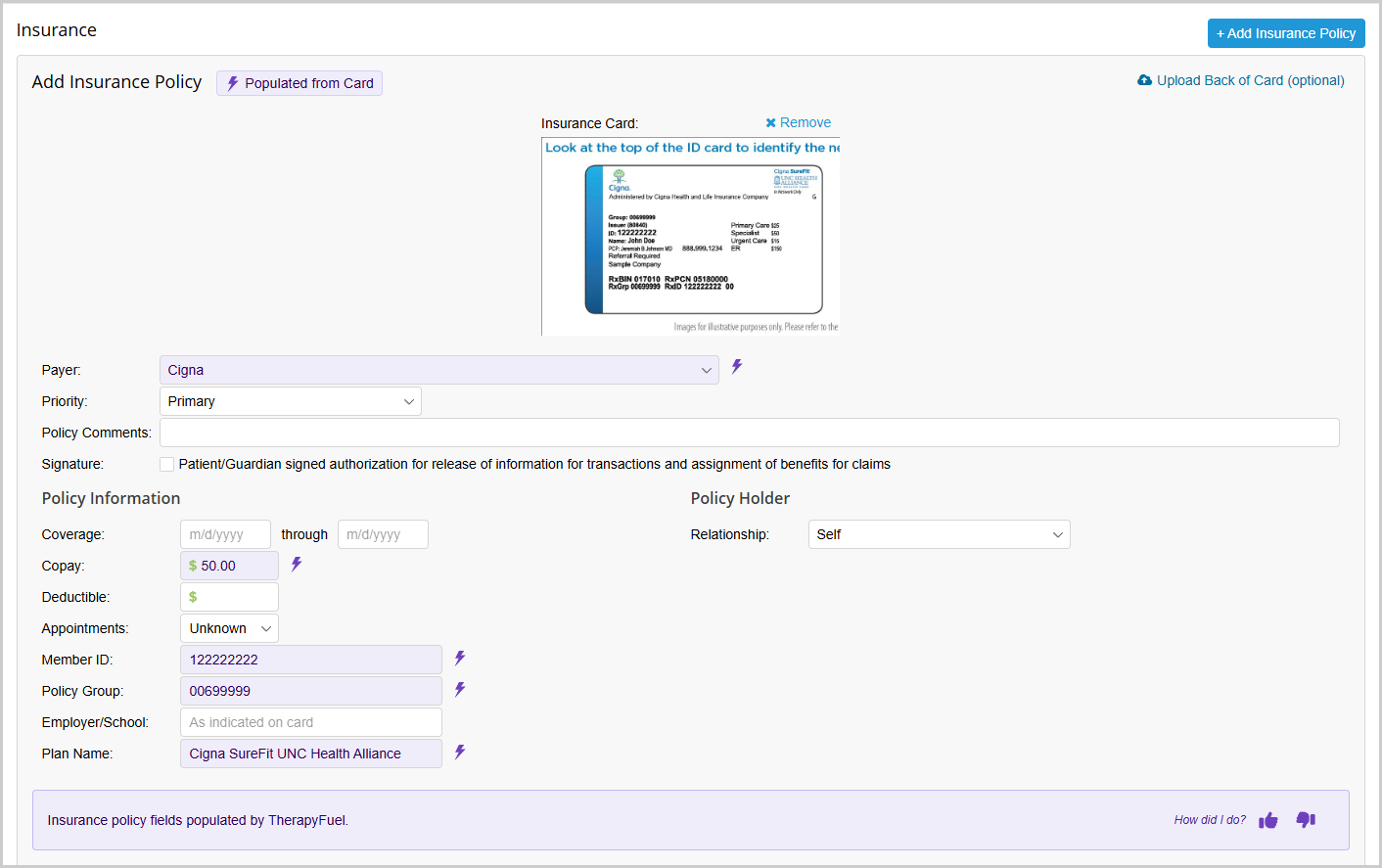The height and width of the screenshot is (868, 1382).
Task: Click the Policy Holder heading
Action: point(740,498)
